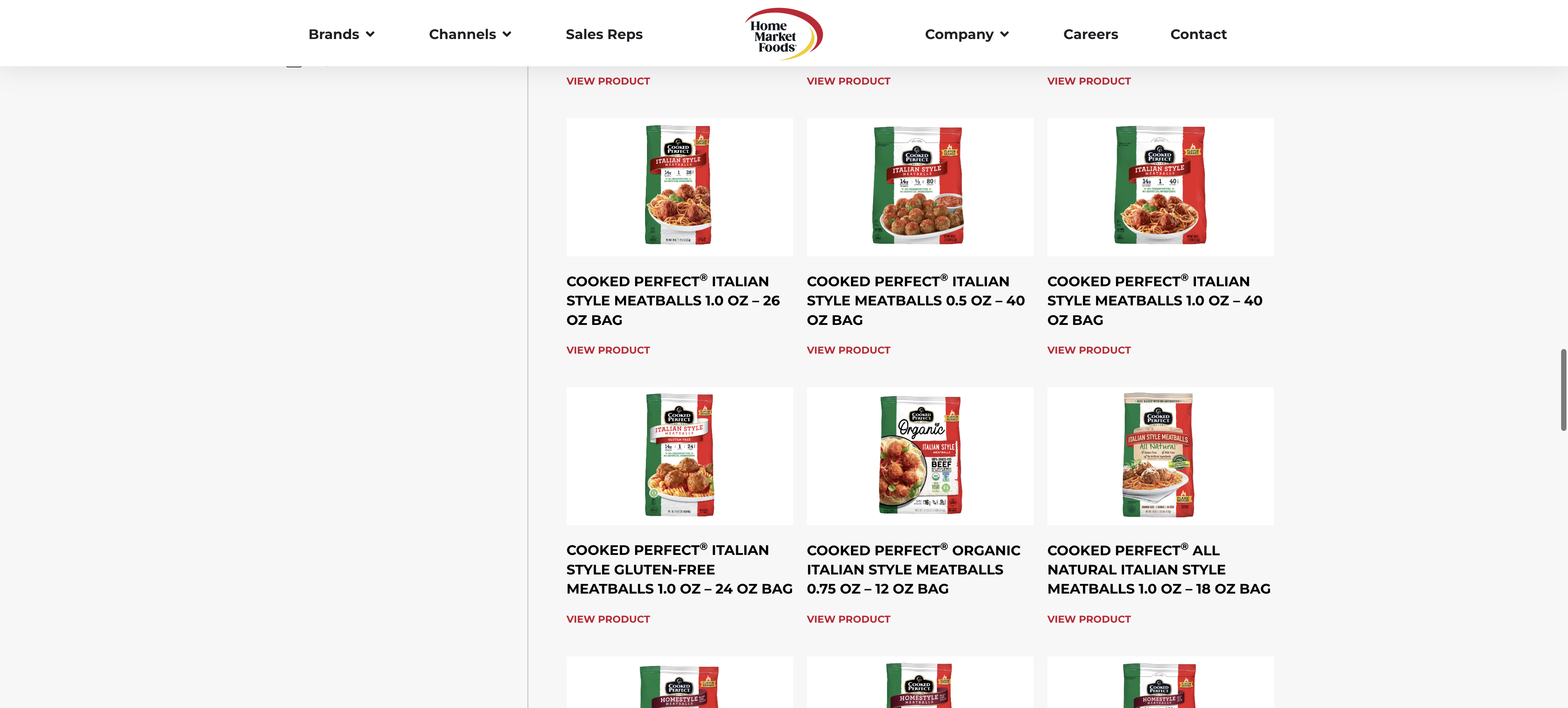Image resolution: width=1568 pixels, height=708 pixels.
Task: View product for 1.0 oz 26 oz bag
Action: 608,350
